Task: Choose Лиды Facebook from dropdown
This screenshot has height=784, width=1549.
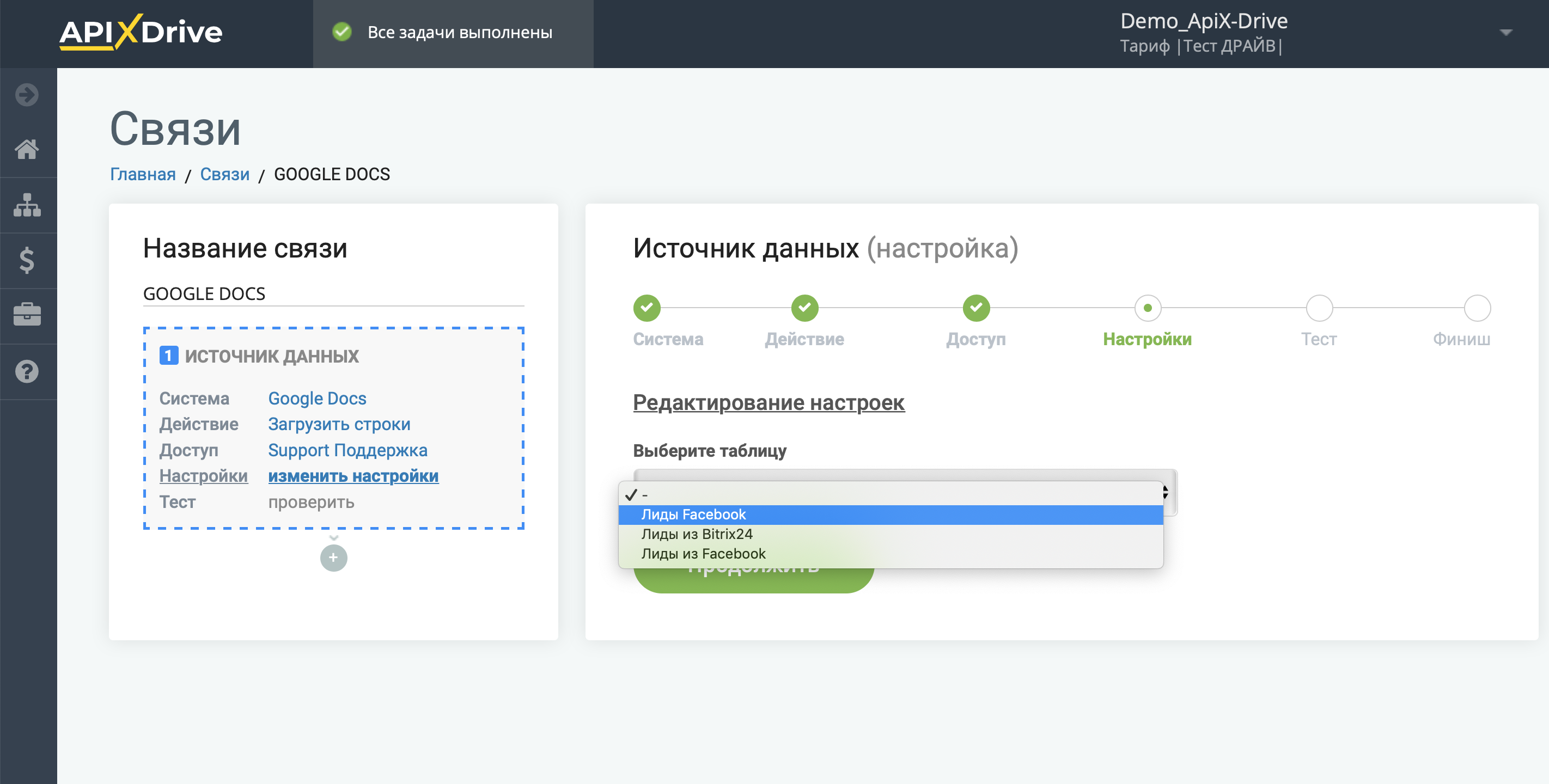Action: [891, 514]
